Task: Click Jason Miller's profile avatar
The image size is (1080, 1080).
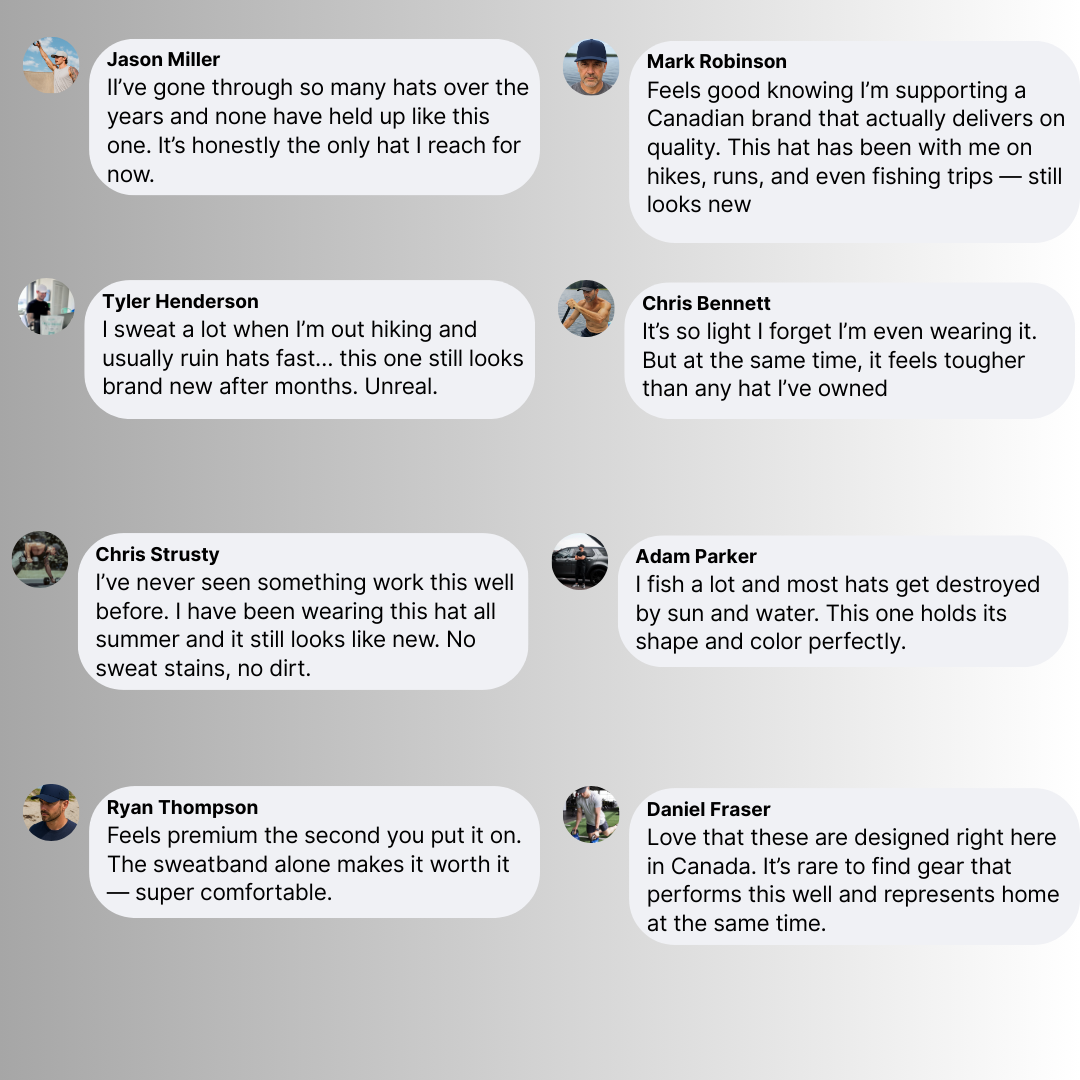Action: point(51,65)
